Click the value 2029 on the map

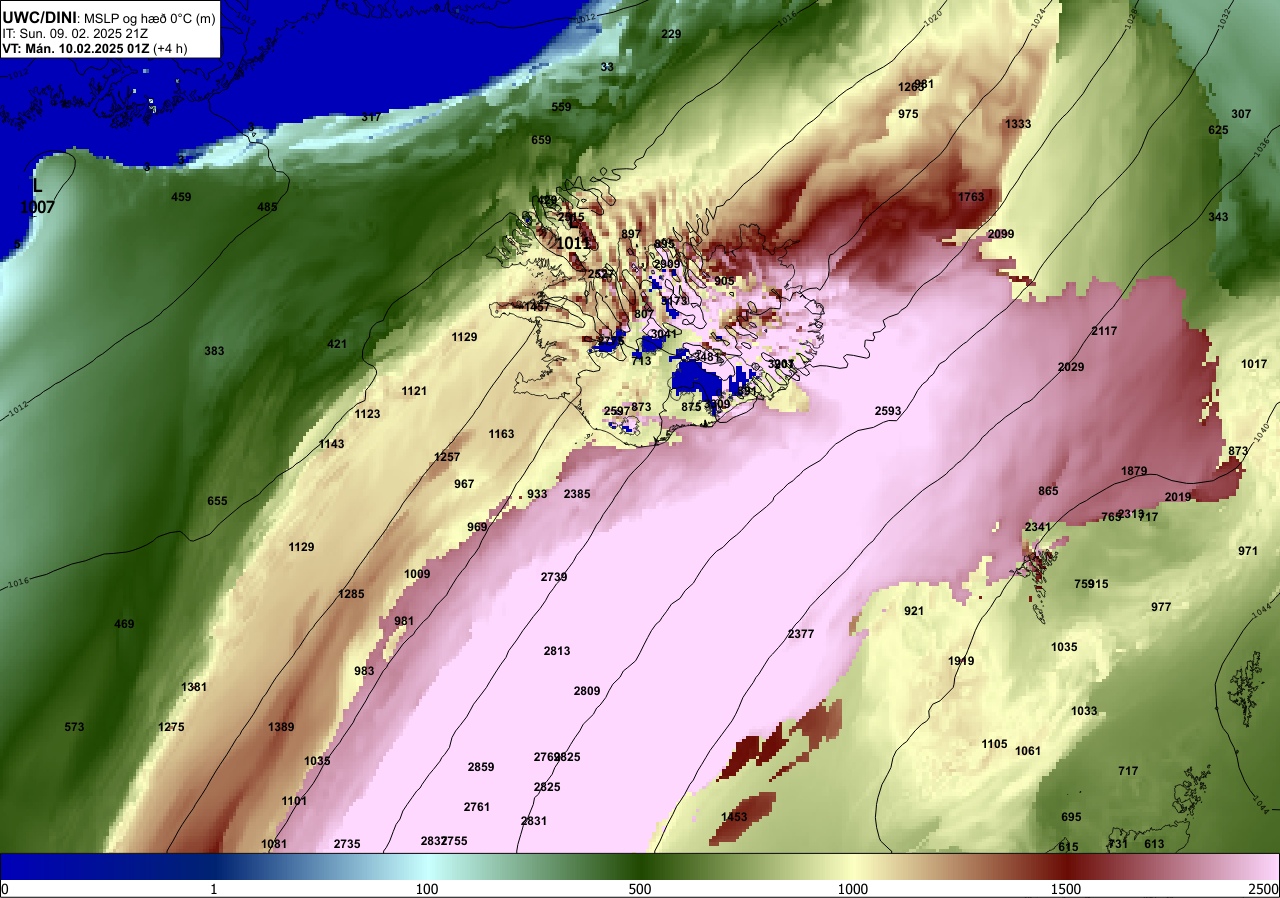click(x=1071, y=367)
